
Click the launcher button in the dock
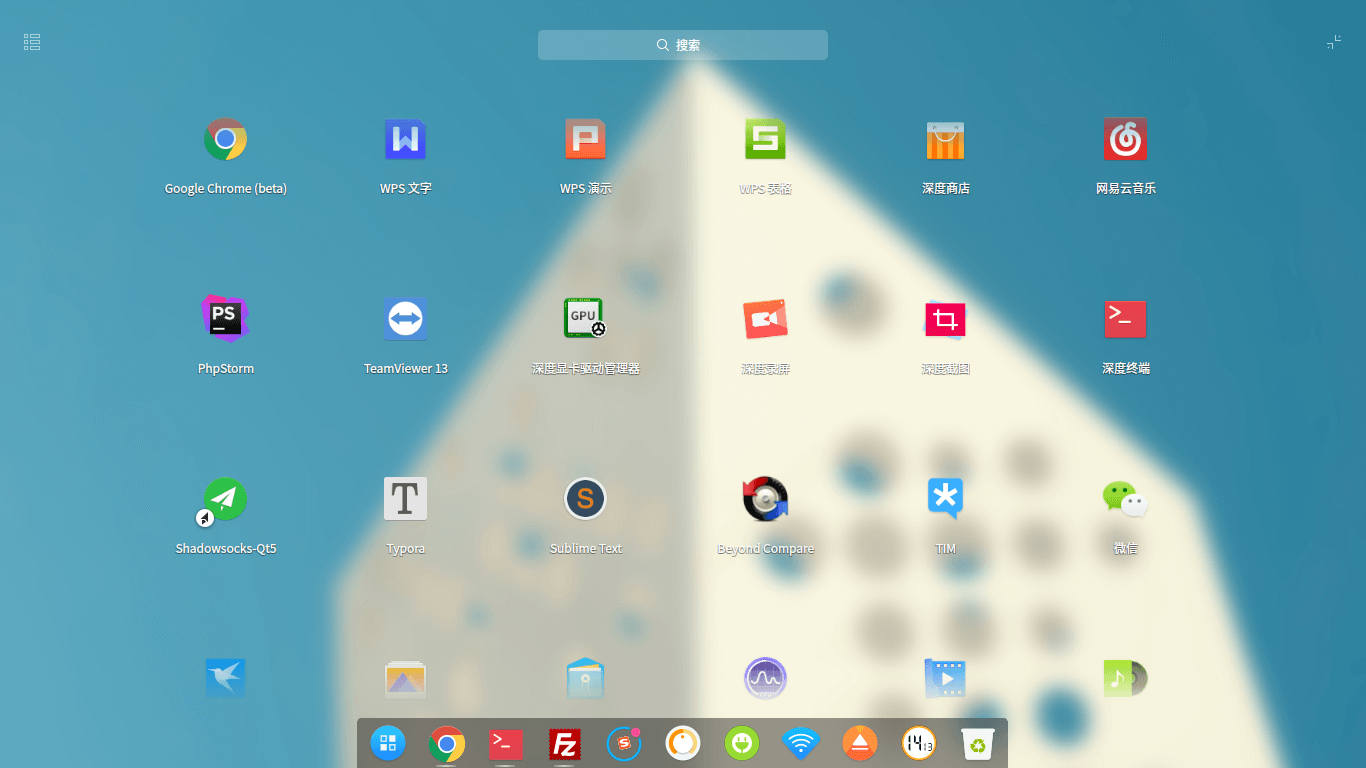click(x=388, y=743)
